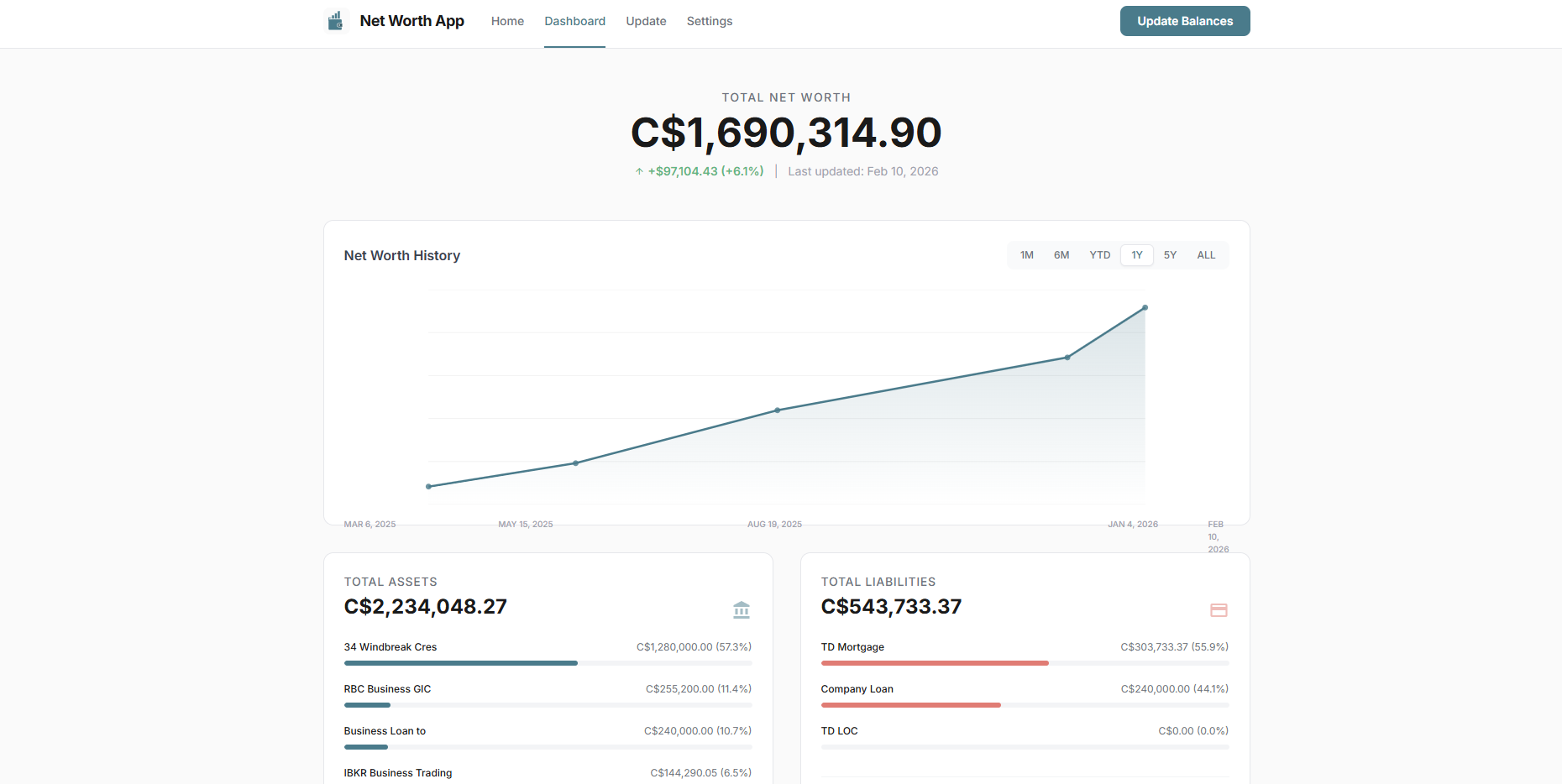
Task: Select the Aug 19, 2025 chart data point
Action: coord(777,410)
